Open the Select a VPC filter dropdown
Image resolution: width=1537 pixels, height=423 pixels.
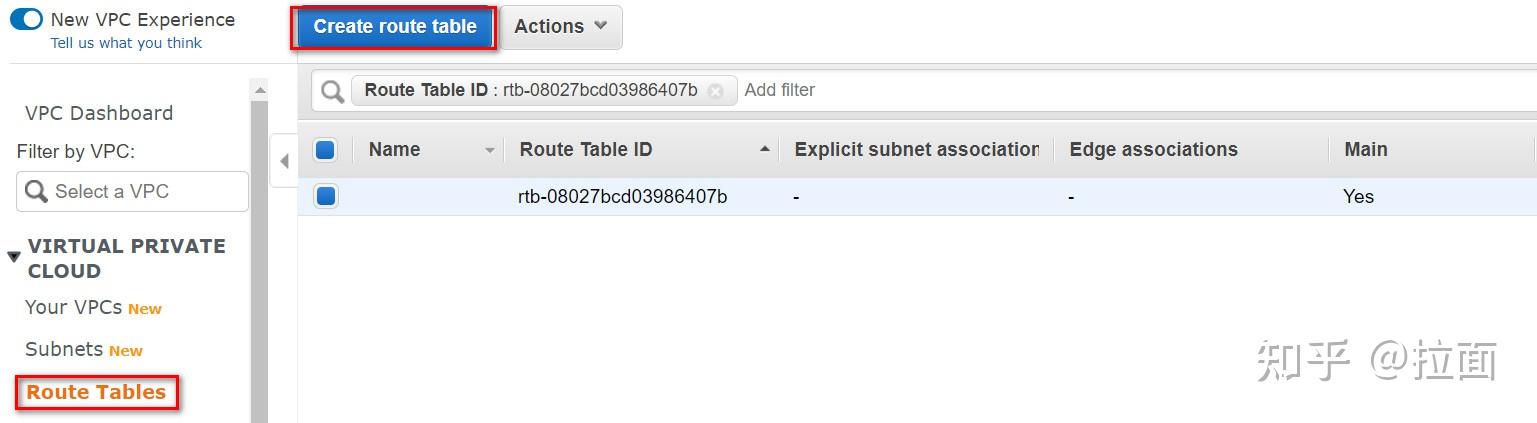click(132, 191)
